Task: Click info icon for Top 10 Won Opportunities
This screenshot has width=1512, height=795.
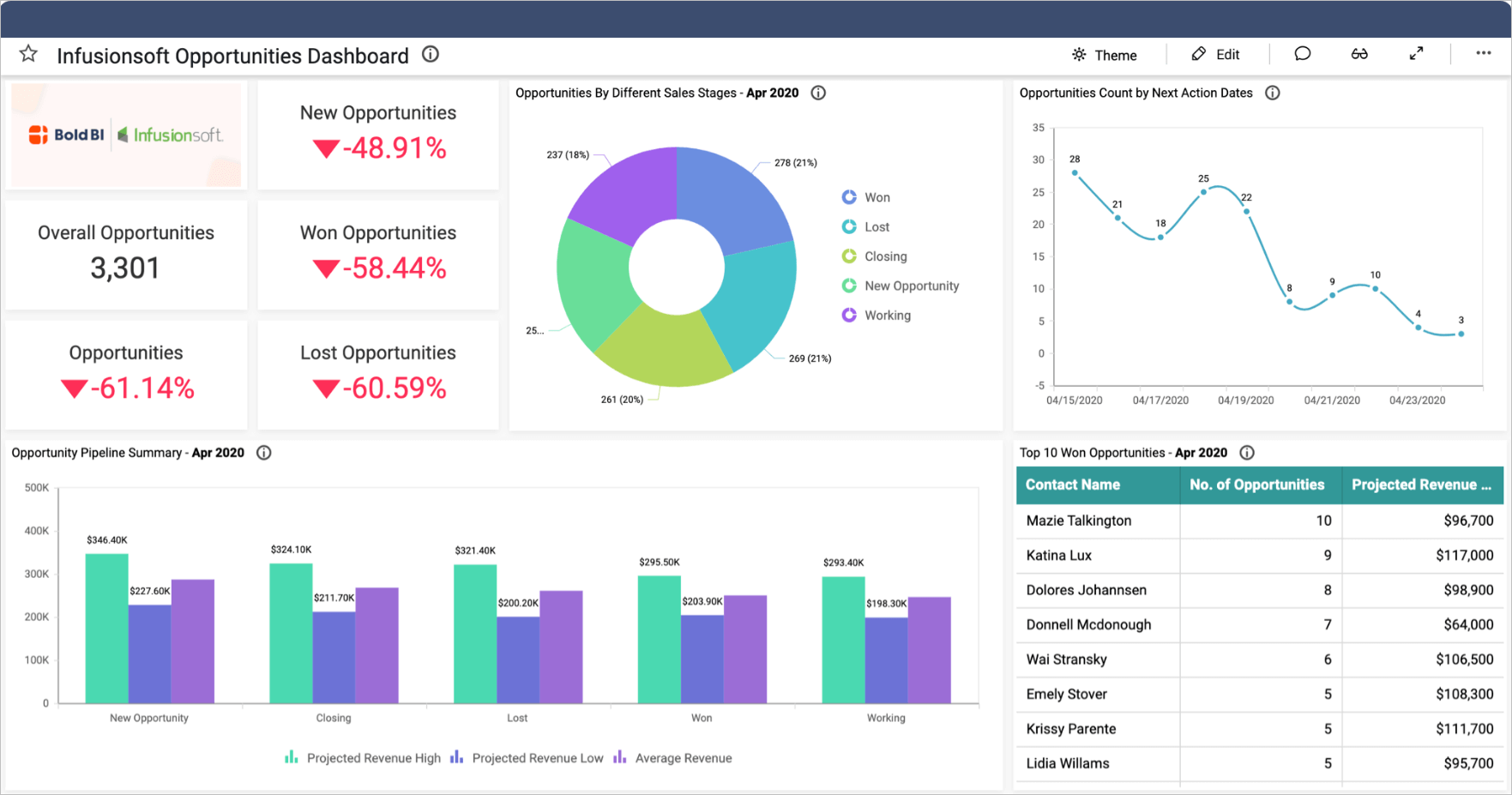Action: pyautogui.click(x=1247, y=453)
